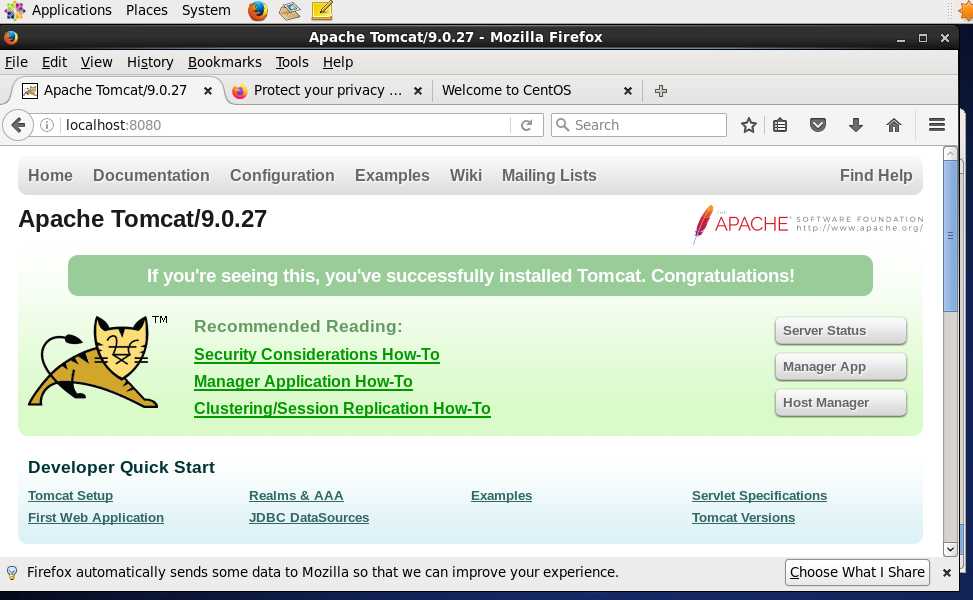Image resolution: width=973 pixels, height=600 pixels.
Task: Close the Apache Tomcat/9.0.27 tab
Action: coord(208,91)
